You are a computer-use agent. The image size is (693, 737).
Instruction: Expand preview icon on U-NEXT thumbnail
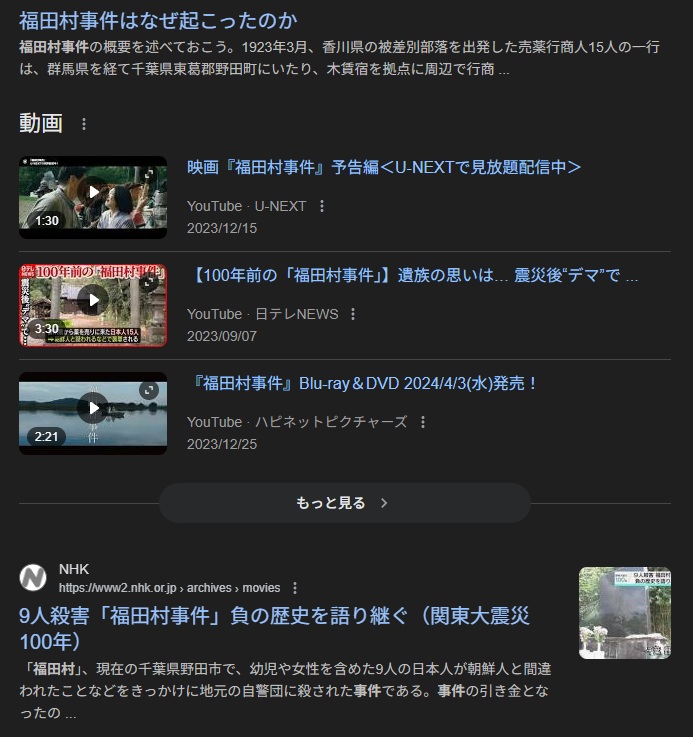pos(149,175)
